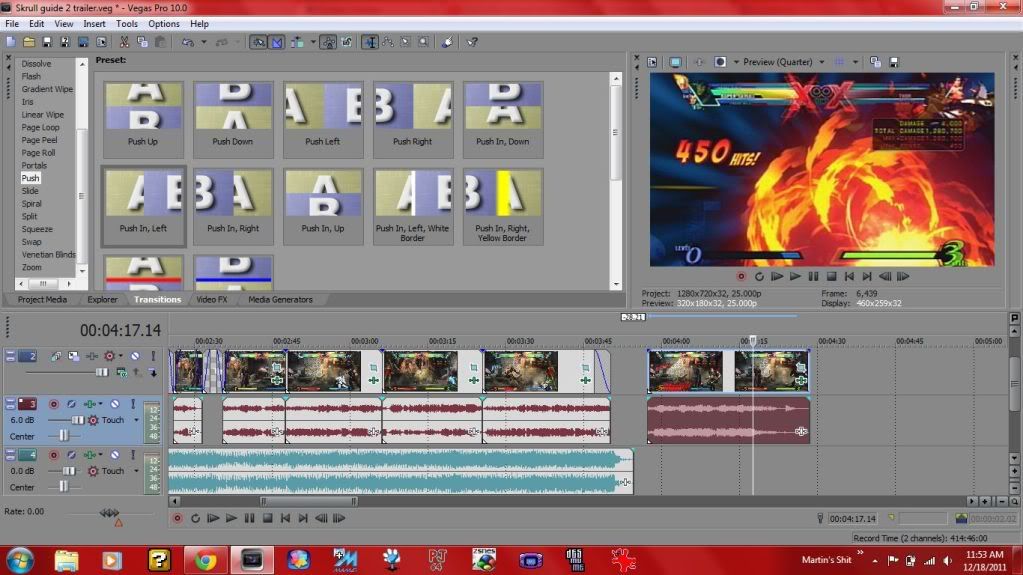Toggle ignore event grouping
Viewport: 1023px width, 575px height.
tap(346, 42)
